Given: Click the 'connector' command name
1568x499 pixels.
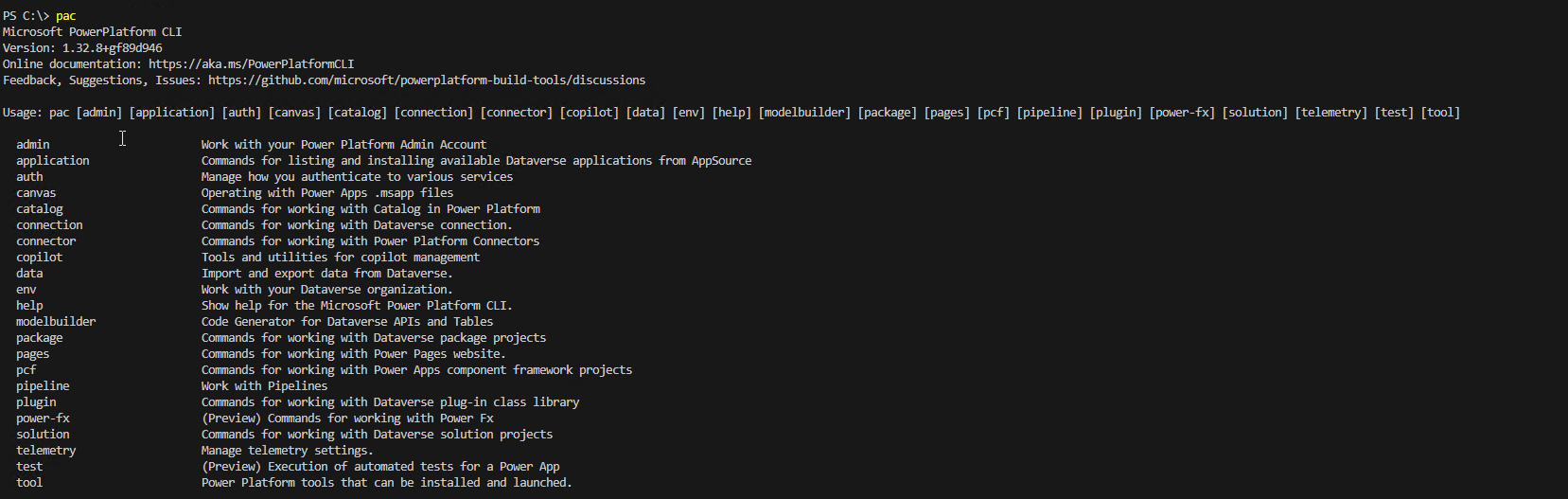Looking at the screenshot, I should [46, 241].
